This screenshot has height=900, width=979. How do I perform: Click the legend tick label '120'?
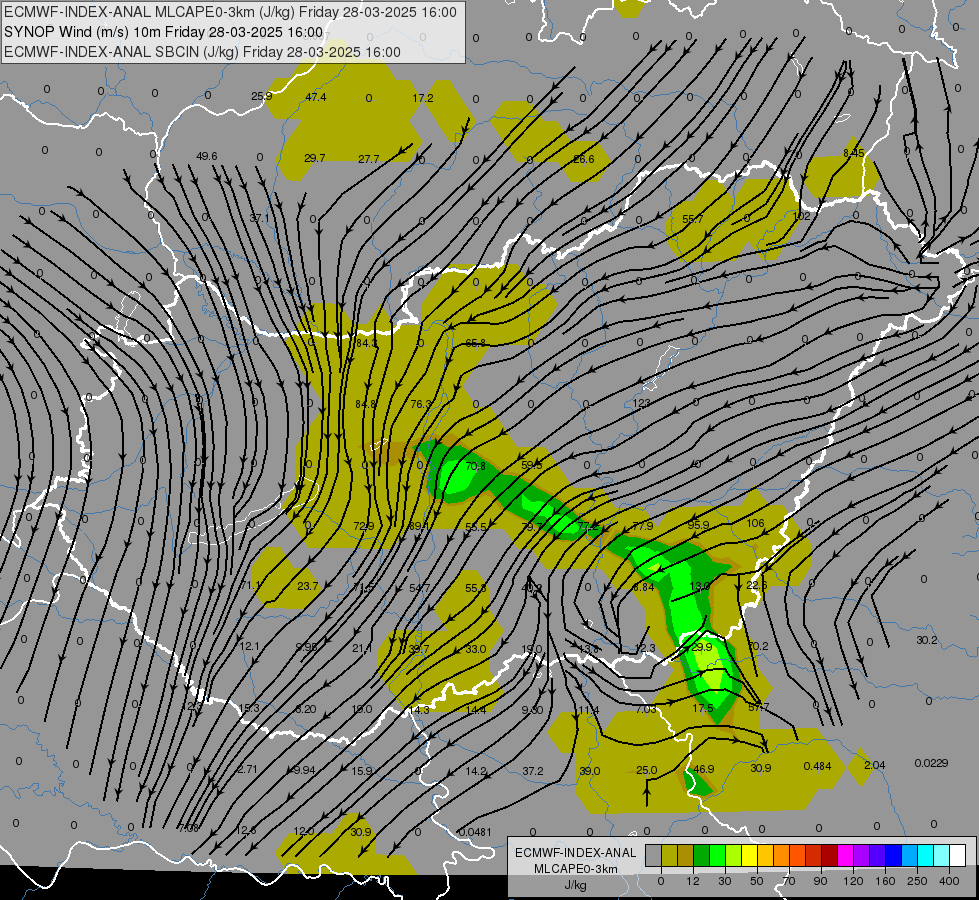click(x=853, y=881)
